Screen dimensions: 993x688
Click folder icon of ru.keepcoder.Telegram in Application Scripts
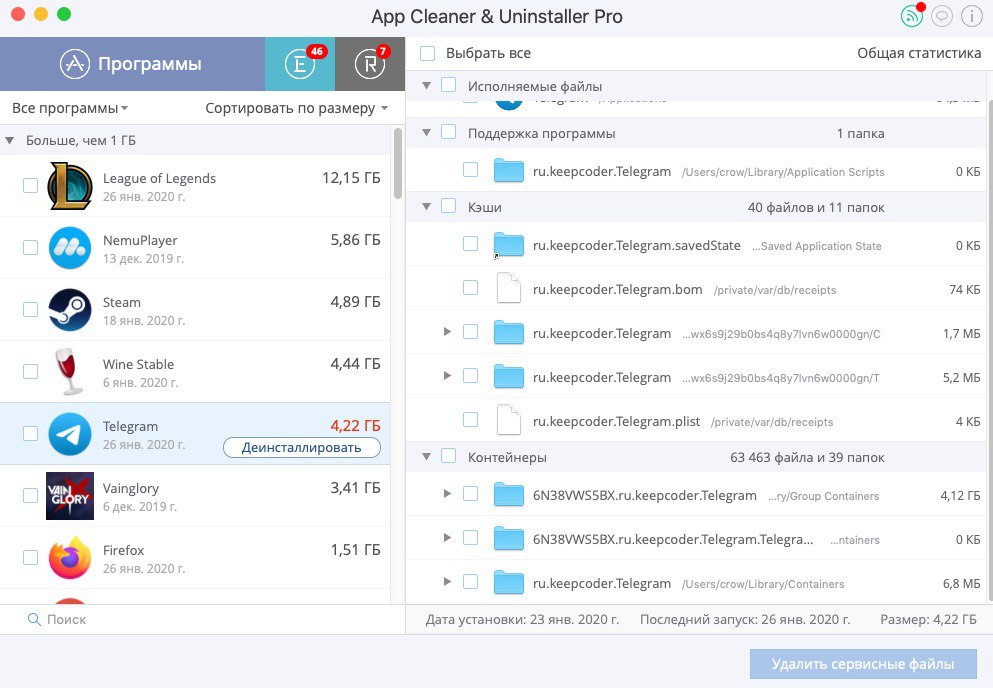(509, 171)
